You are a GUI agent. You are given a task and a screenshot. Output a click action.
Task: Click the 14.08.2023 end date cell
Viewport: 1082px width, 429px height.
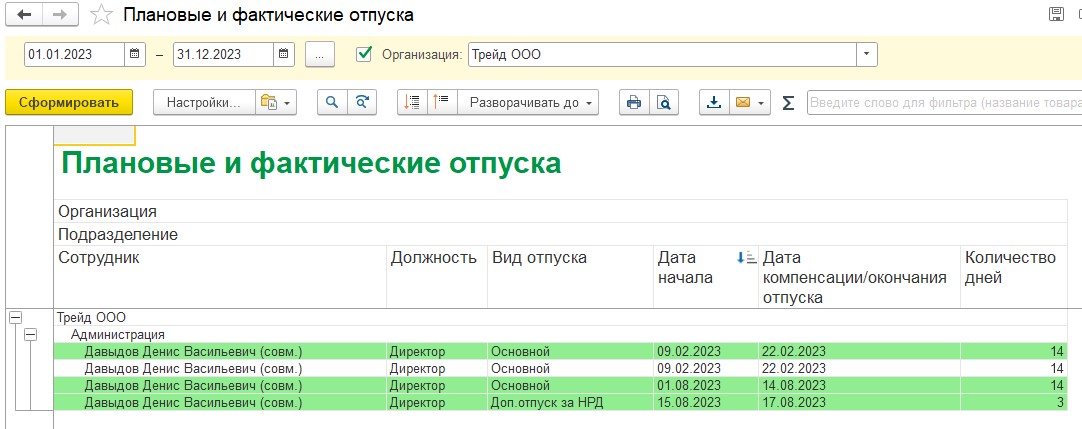(858, 386)
